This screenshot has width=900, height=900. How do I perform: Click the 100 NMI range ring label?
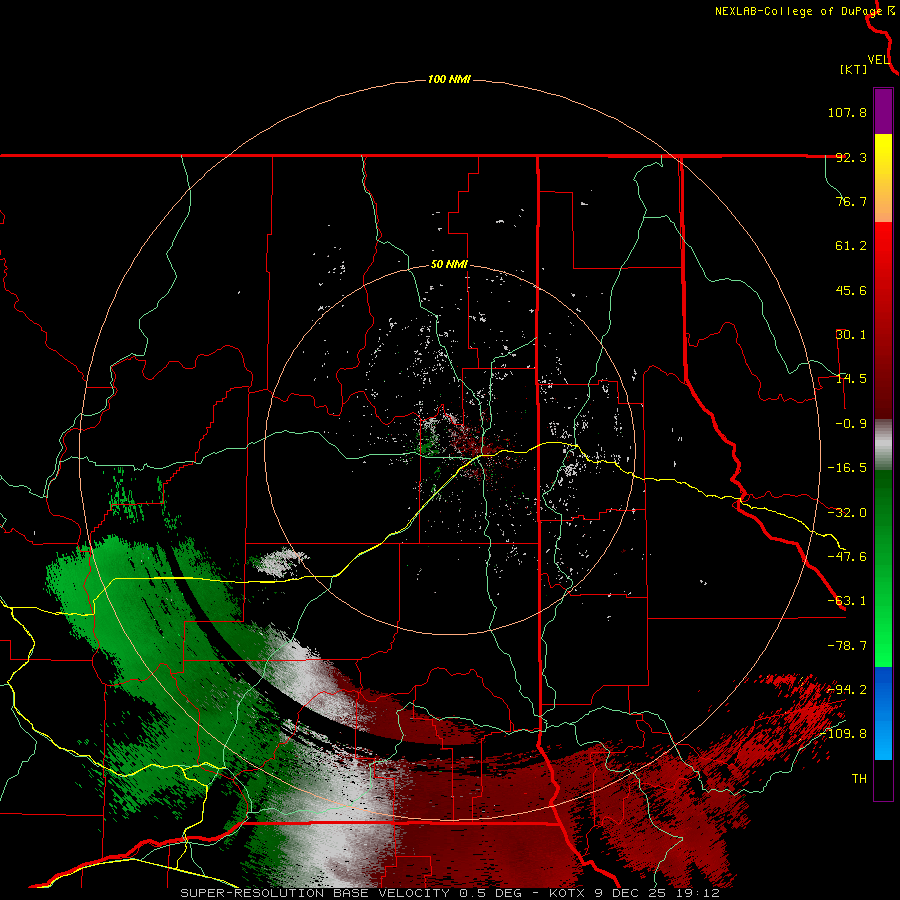coord(449,79)
